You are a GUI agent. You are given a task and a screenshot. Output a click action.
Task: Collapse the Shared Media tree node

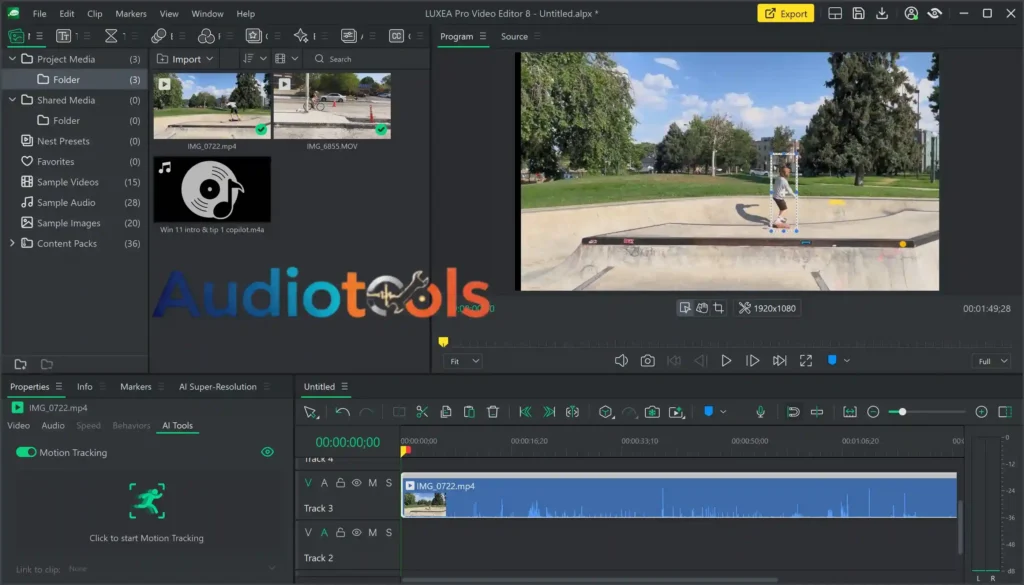[12, 100]
